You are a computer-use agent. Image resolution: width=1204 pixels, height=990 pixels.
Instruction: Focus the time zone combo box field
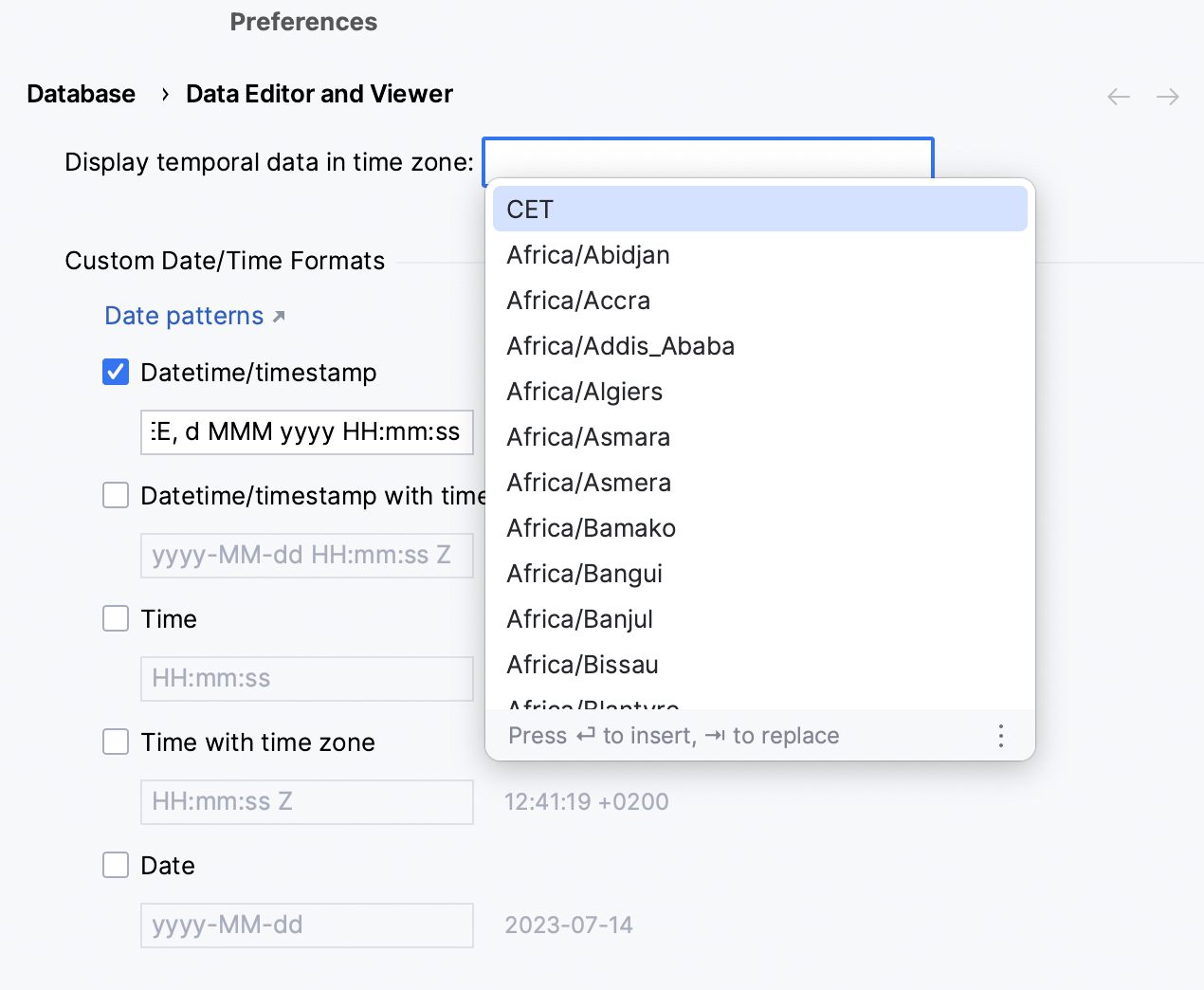(707, 159)
